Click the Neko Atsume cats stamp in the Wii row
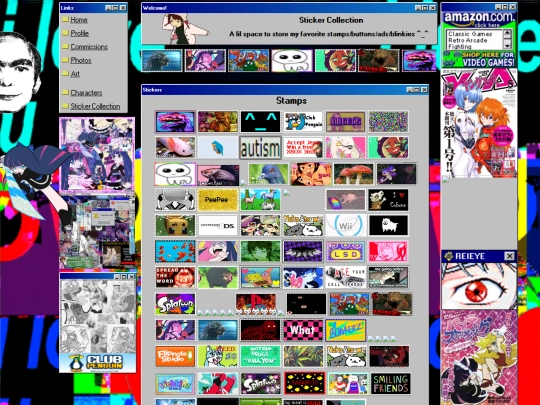 pos(303,226)
